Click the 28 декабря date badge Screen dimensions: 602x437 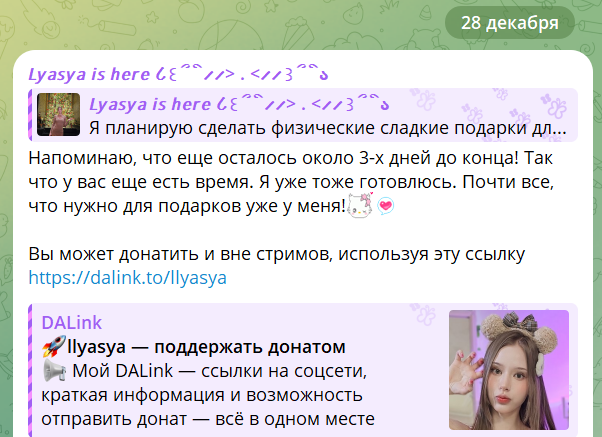509,23
